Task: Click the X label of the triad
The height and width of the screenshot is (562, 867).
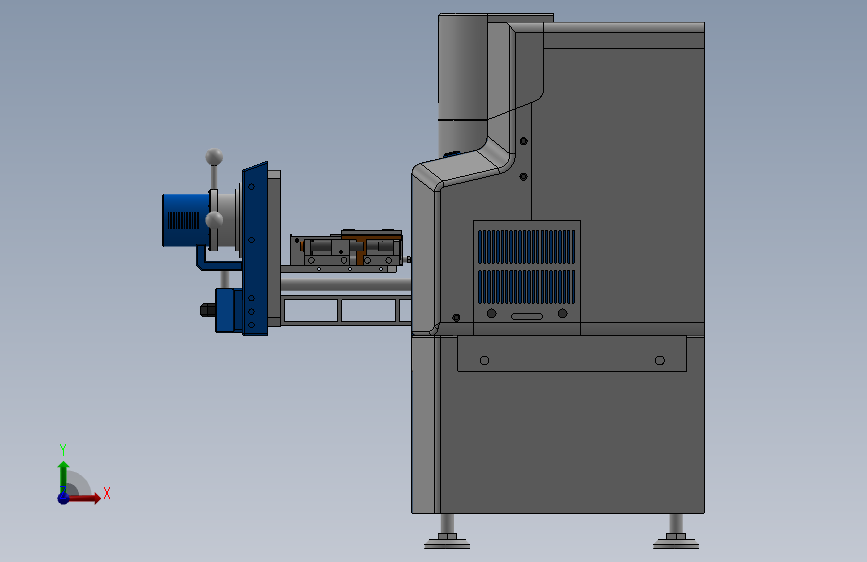Action: point(107,493)
